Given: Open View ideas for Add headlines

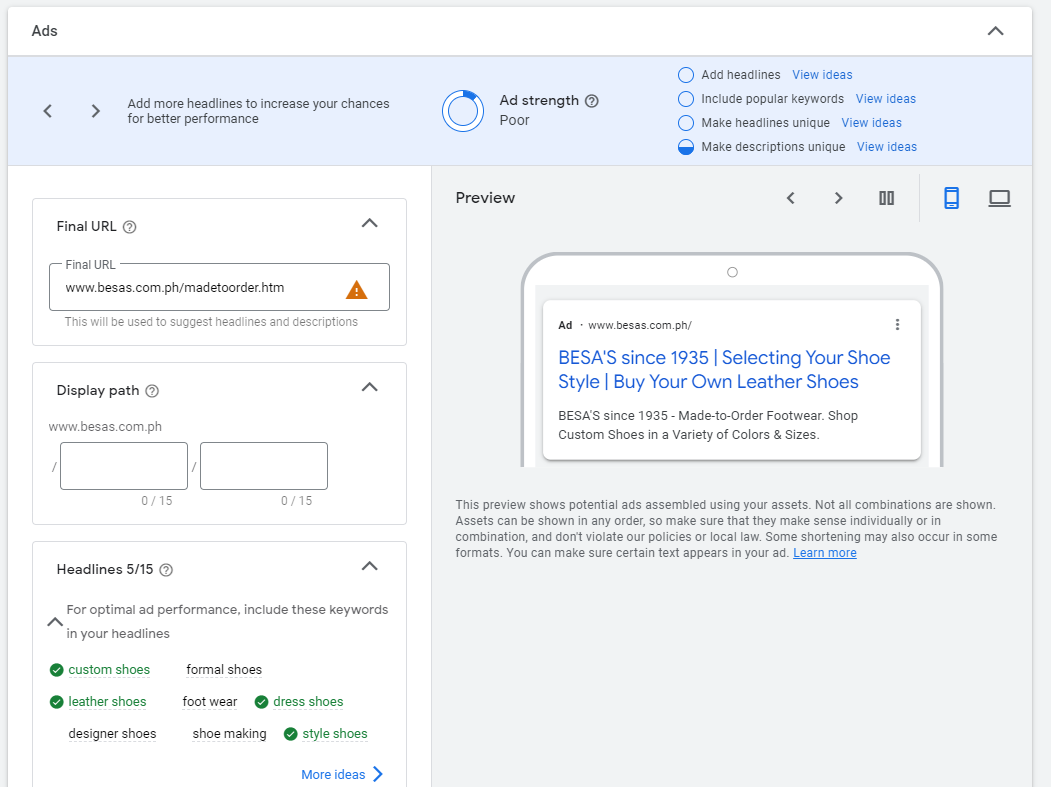Looking at the screenshot, I should tap(822, 74).
